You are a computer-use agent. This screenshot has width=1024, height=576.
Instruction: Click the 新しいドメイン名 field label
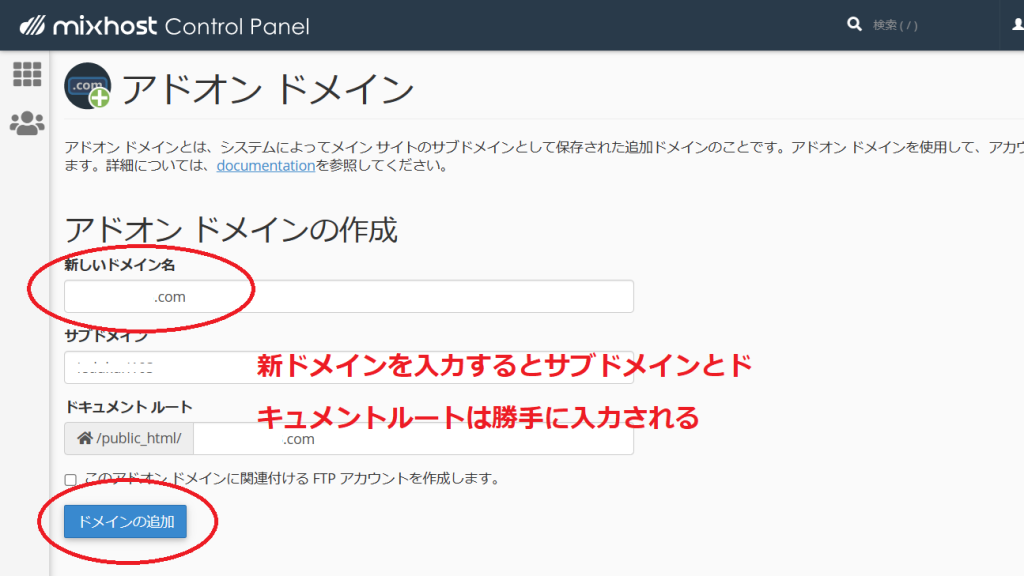coord(120,265)
